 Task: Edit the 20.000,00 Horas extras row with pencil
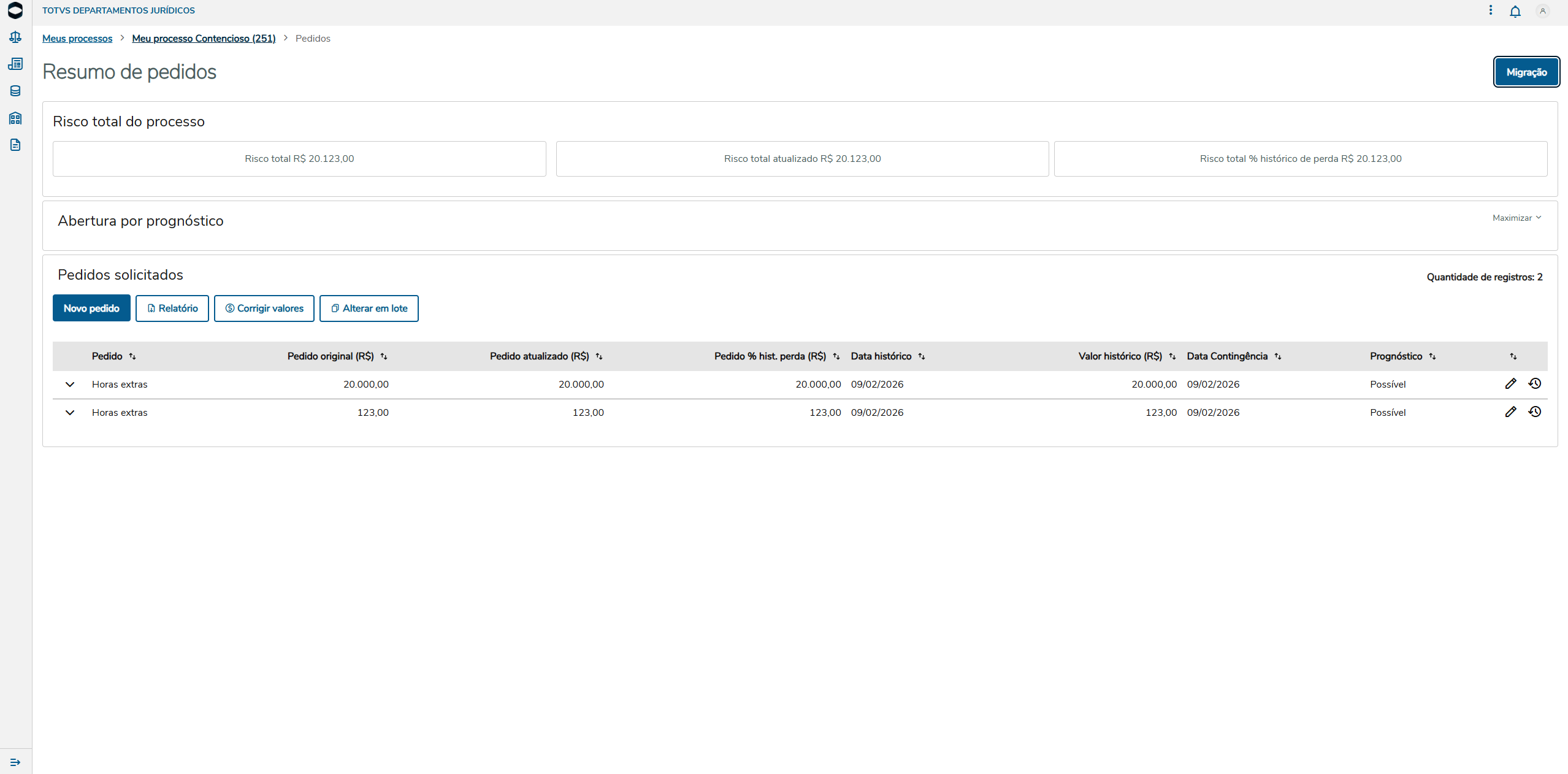1510,384
